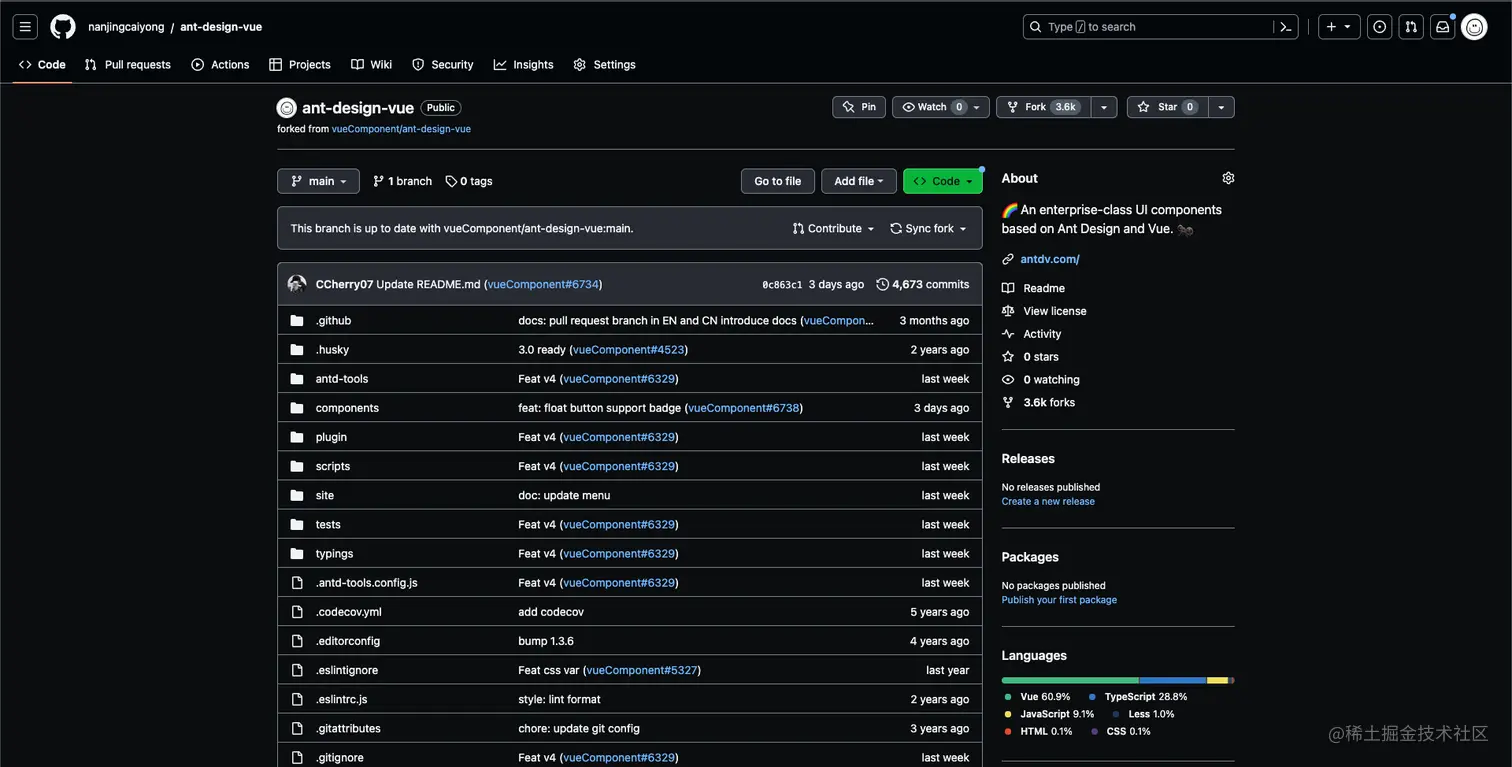Open the 1 branch link
1512x767 pixels.
tap(402, 181)
